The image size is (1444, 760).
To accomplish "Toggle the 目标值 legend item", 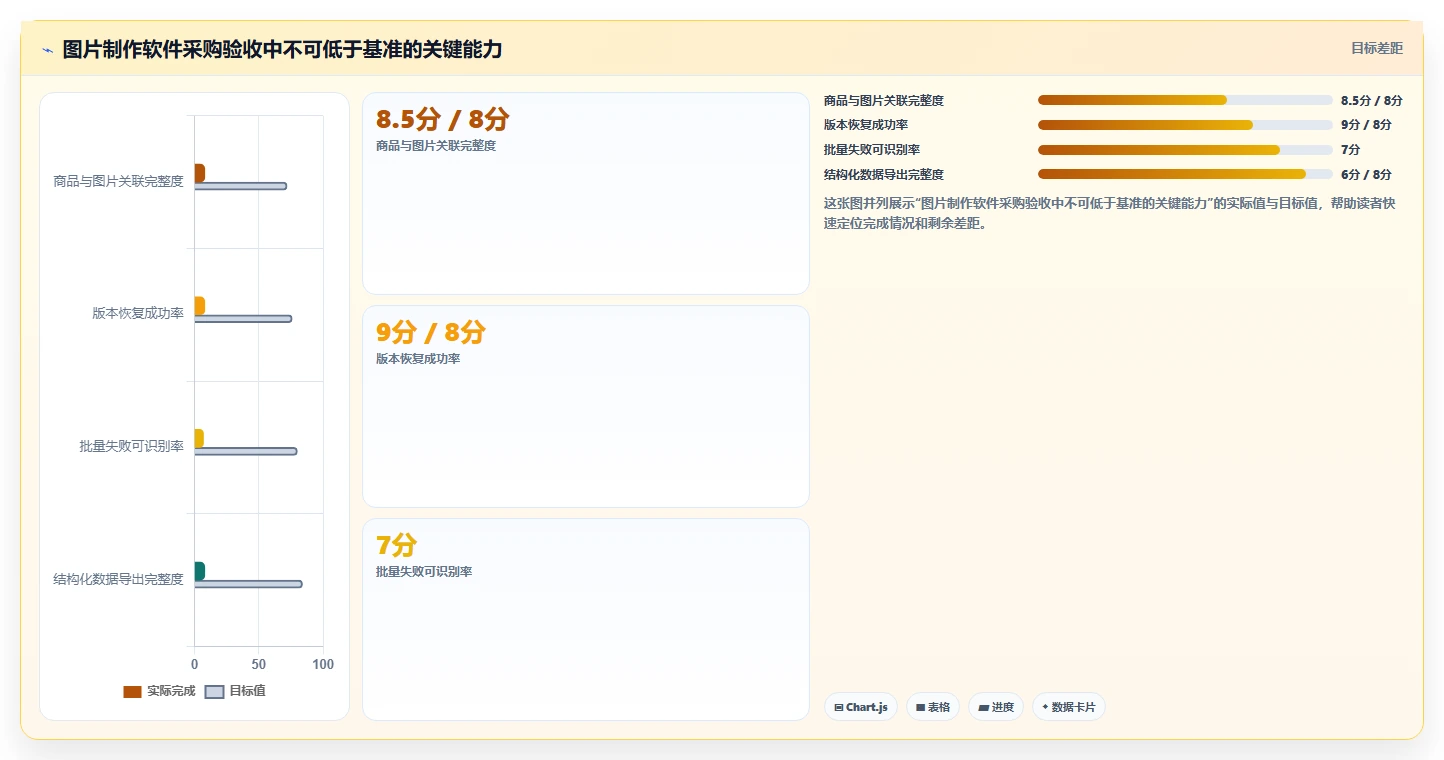I will click(x=235, y=691).
